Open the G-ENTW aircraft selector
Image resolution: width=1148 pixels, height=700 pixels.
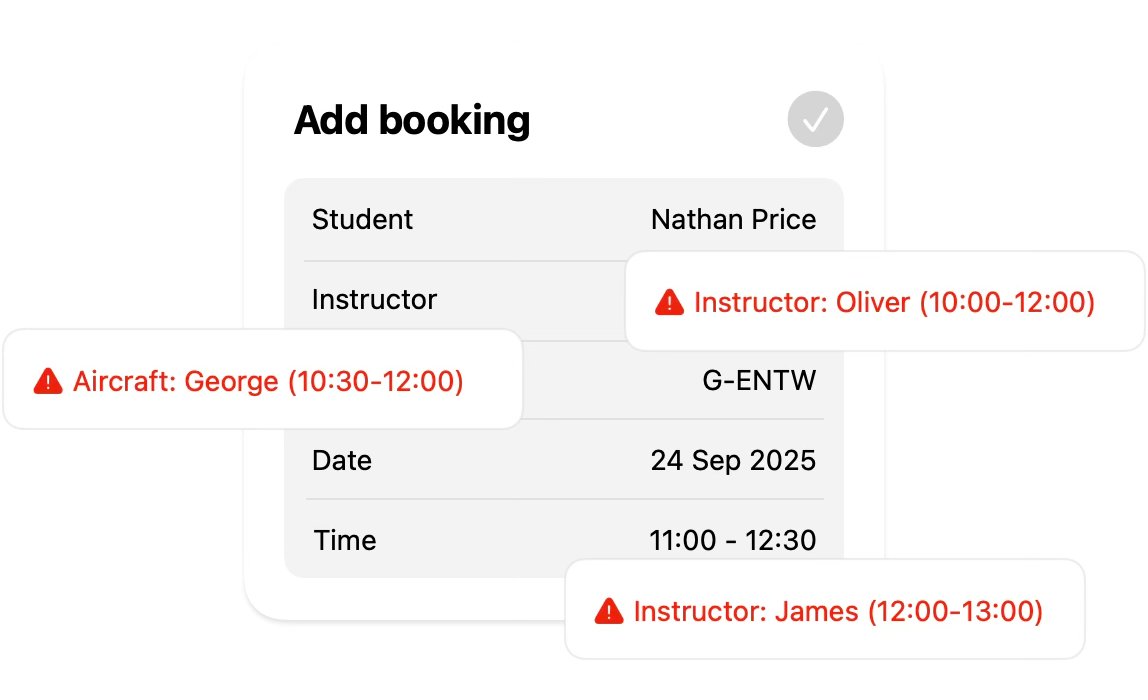click(759, 381)
